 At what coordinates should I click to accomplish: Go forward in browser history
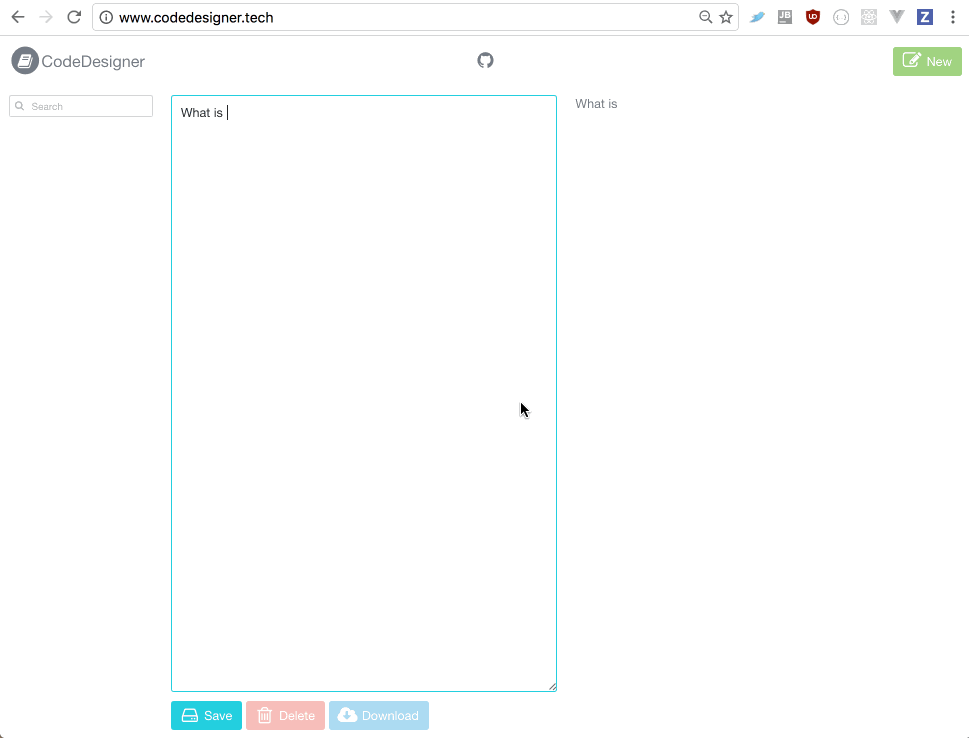[x=46, y=17]
